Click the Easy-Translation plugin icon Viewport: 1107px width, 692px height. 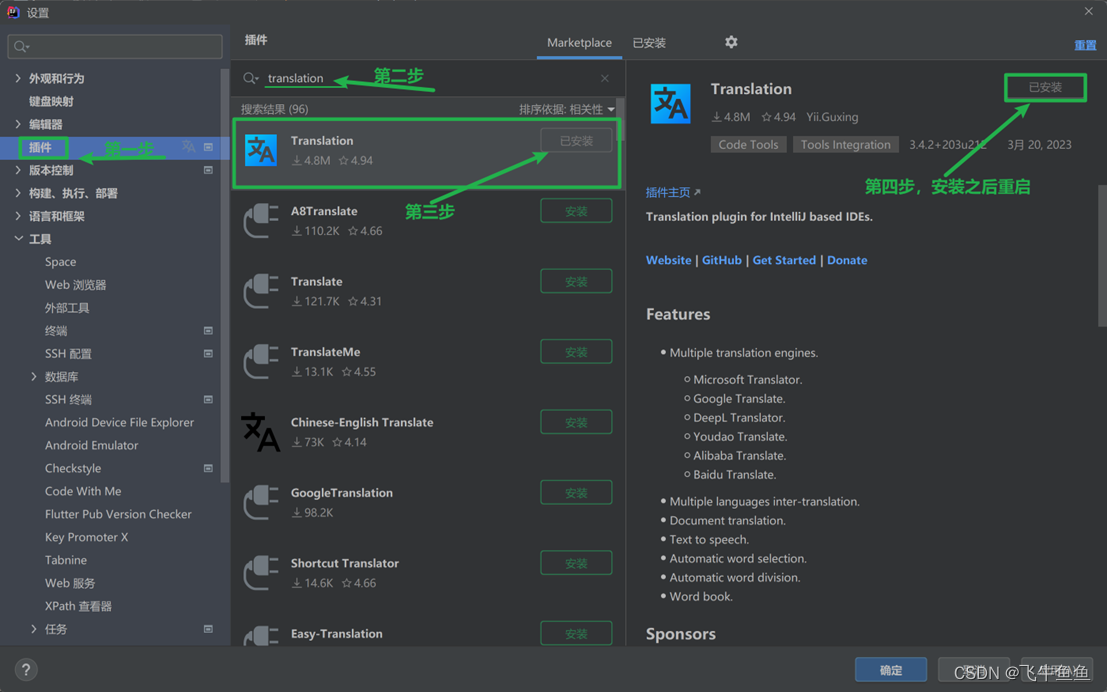(x=261, y=635)
